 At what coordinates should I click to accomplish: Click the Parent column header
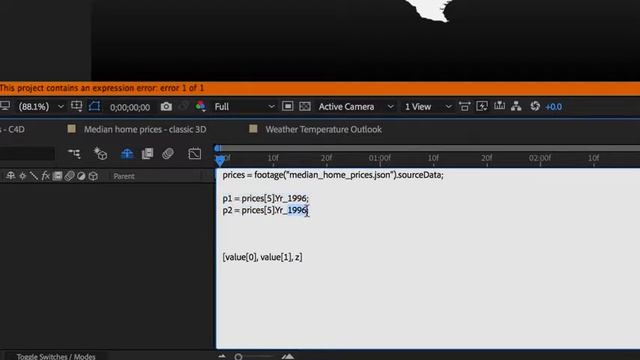(x=124, y=176)
